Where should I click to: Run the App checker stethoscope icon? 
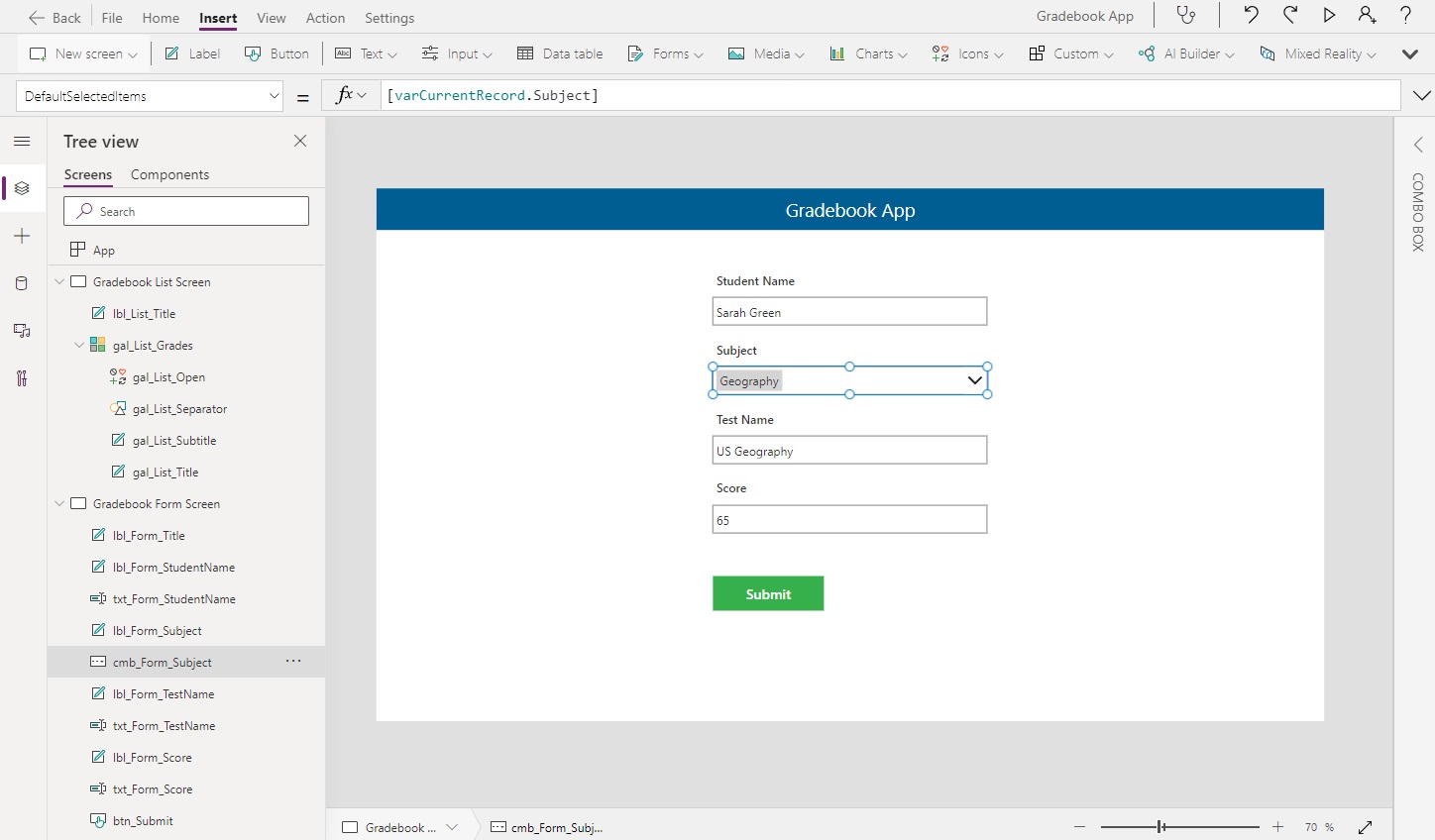coord(1186,15)
